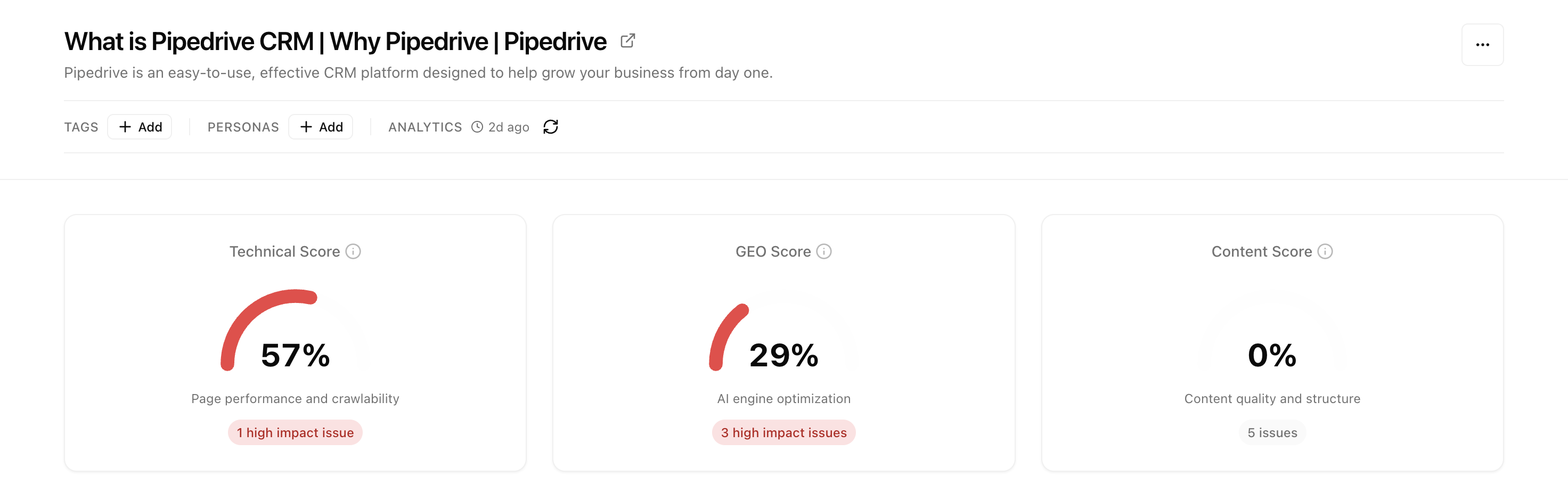Open the more options ellipsis menu

click(1482, 44)
